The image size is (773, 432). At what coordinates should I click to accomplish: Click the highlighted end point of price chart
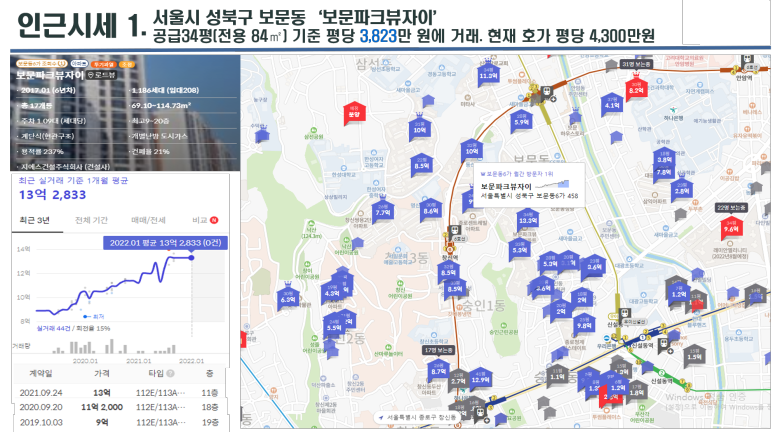tap(191, 257)
